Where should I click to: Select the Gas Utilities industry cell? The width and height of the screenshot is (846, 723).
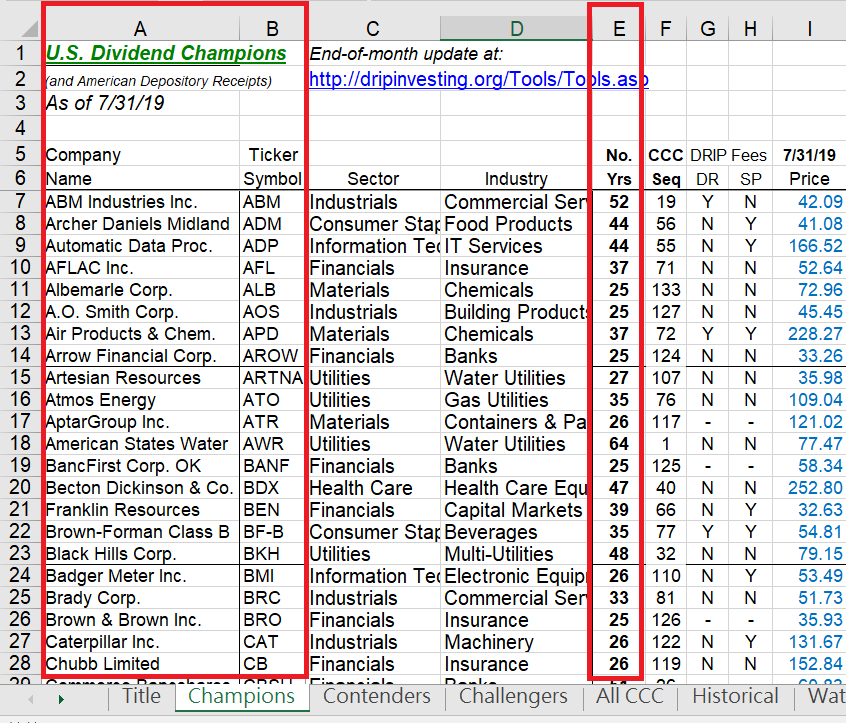click(516, 400)
